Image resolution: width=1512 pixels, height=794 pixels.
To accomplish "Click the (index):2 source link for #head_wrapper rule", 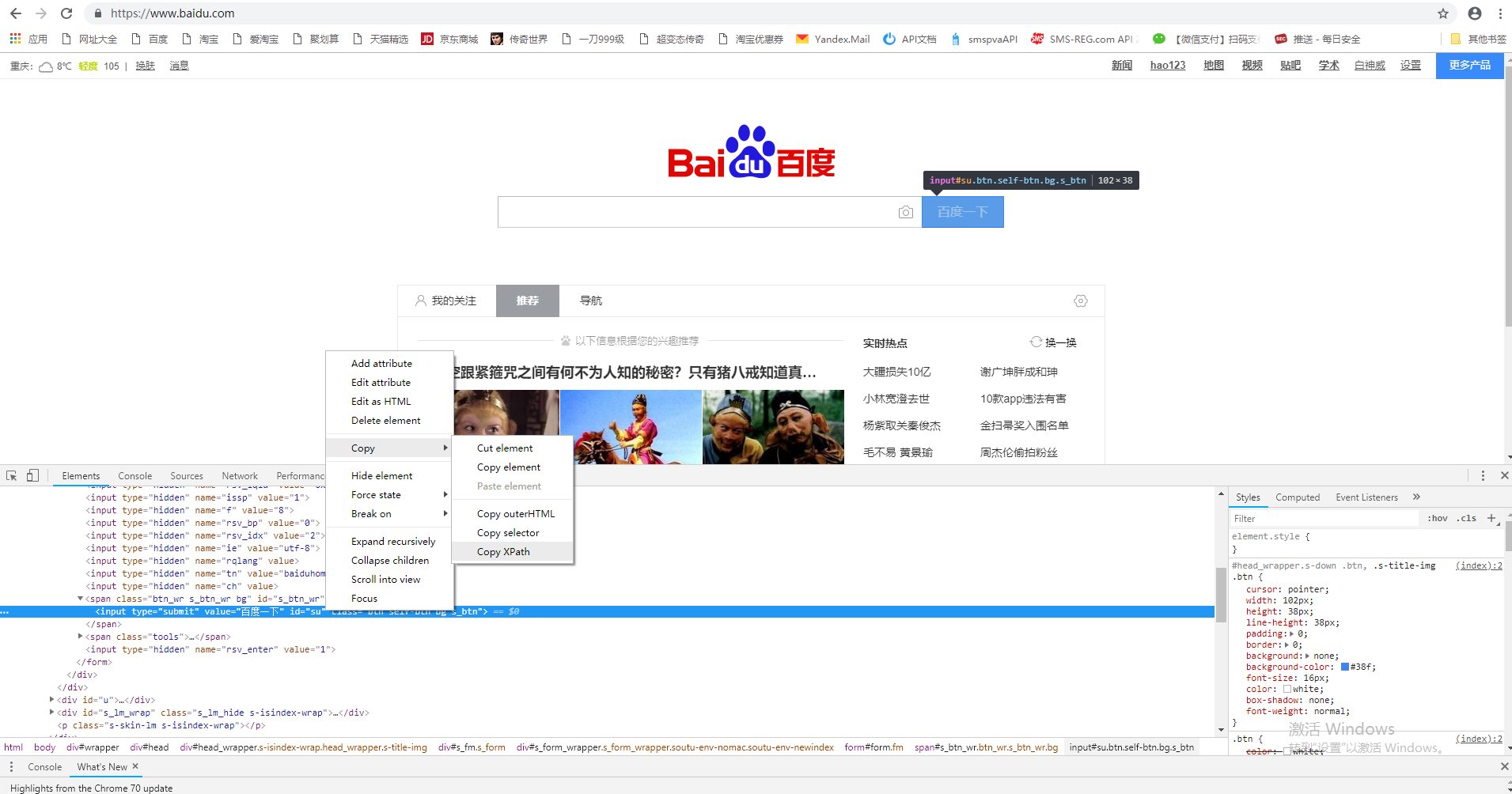I will pyautogui.click(x=1479, y=565).
